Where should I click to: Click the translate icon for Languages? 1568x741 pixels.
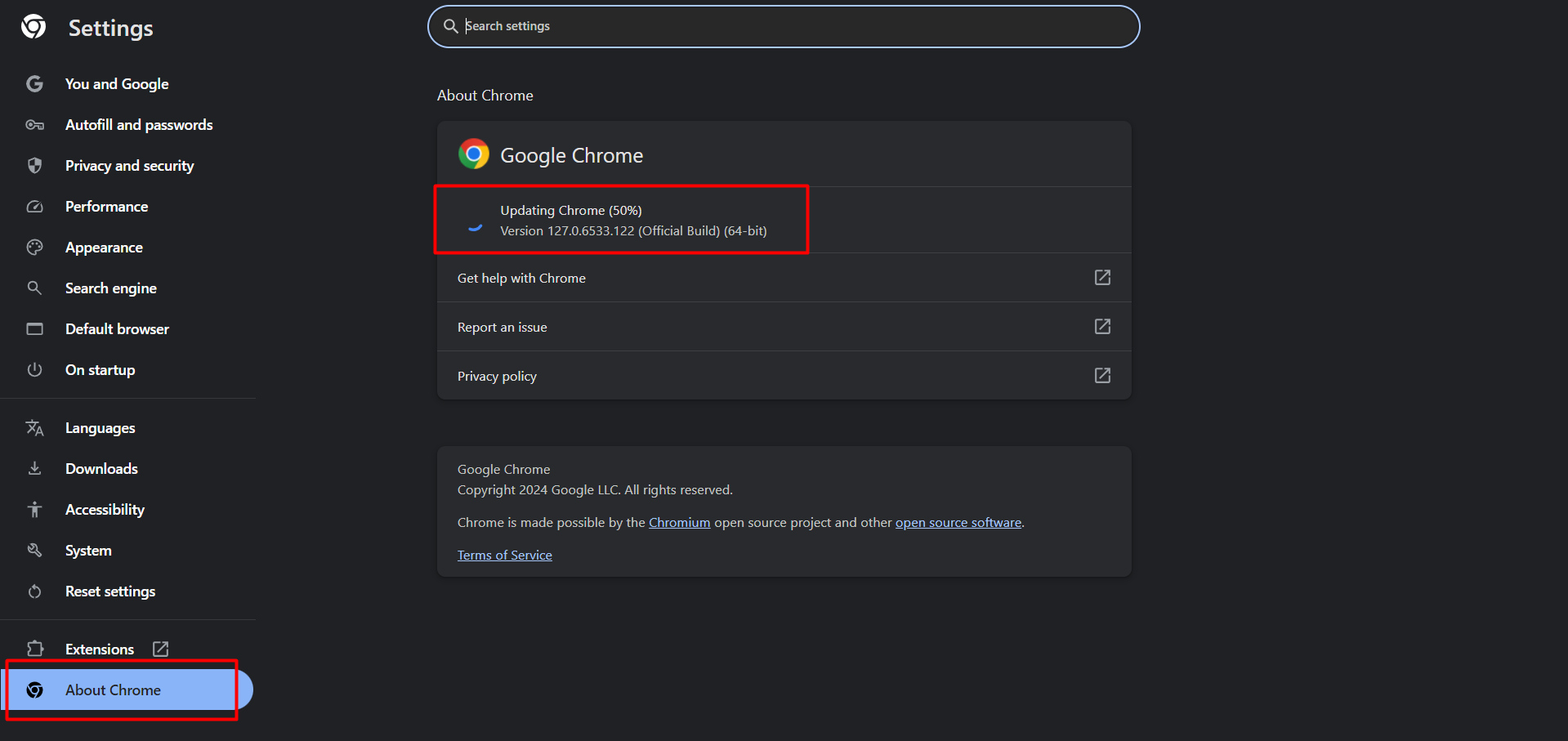[34, 428]
